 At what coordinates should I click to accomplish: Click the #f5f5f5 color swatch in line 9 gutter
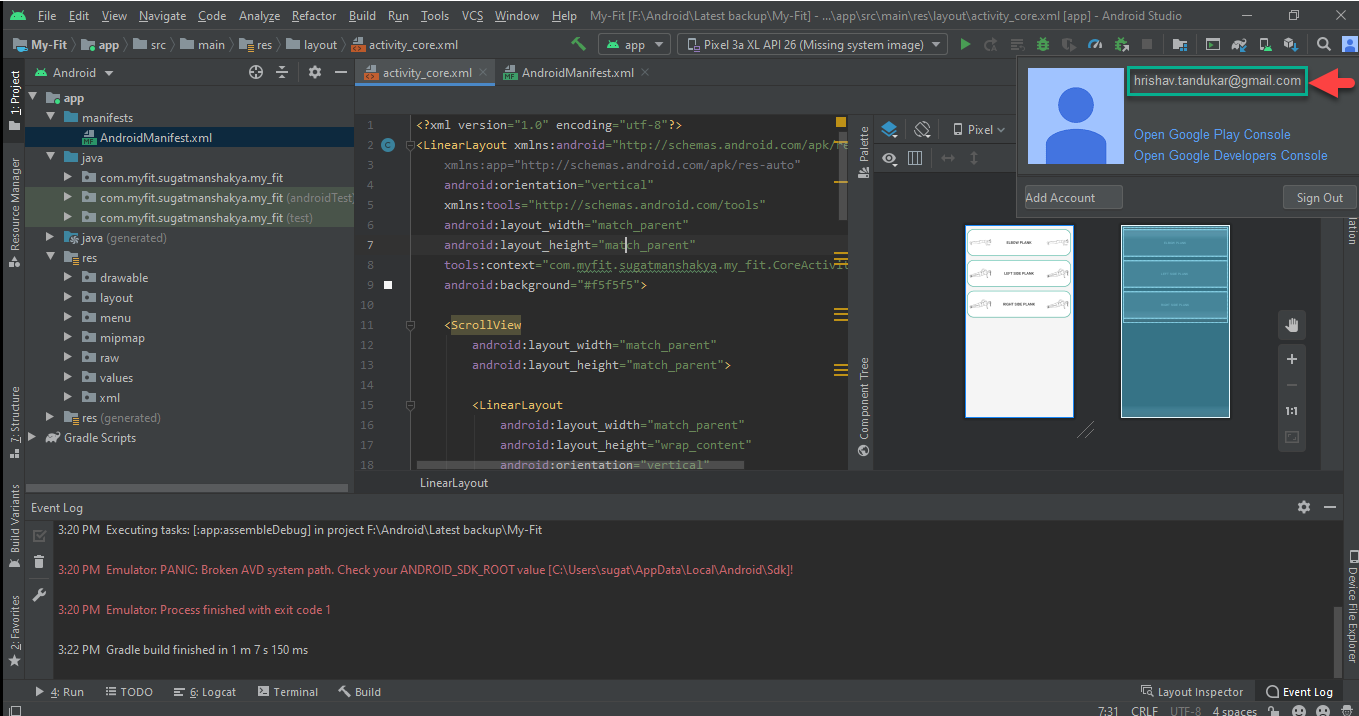coord(388,285)
